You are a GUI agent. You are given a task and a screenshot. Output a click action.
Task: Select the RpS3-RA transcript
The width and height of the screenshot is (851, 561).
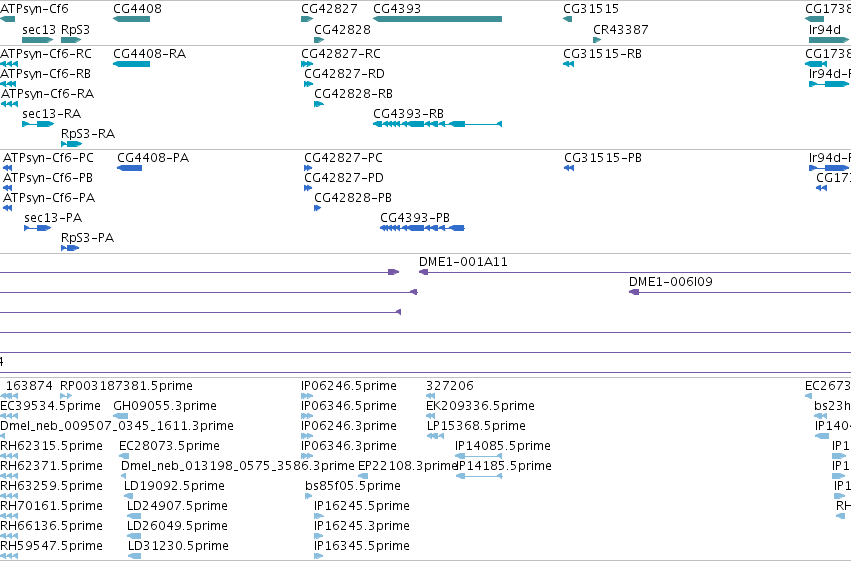pos(72,144)
